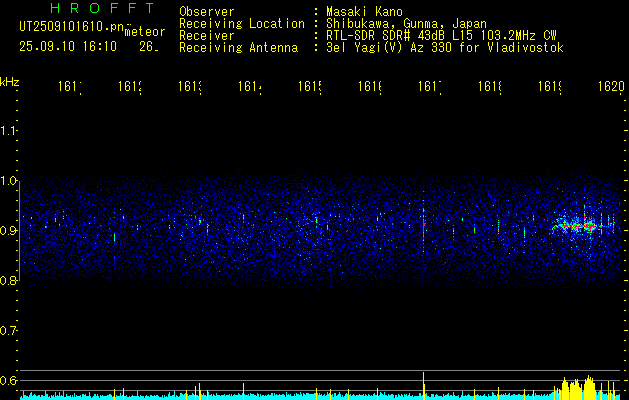Click the 1615 time axis label
This screenshot has width=629, height=400.
point(310,86)
